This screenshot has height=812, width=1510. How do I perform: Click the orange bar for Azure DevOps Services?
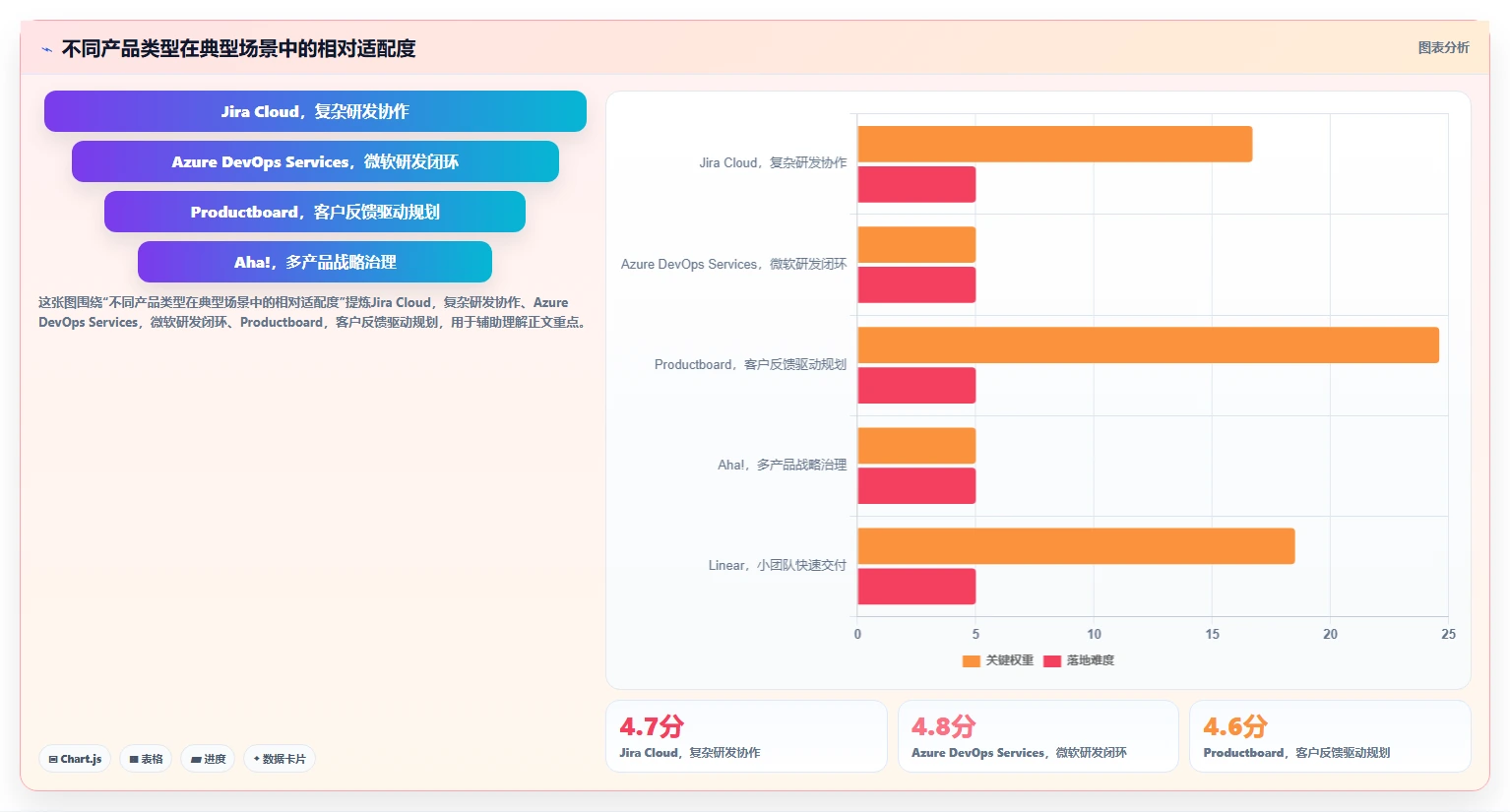click(x=916, y=244)
